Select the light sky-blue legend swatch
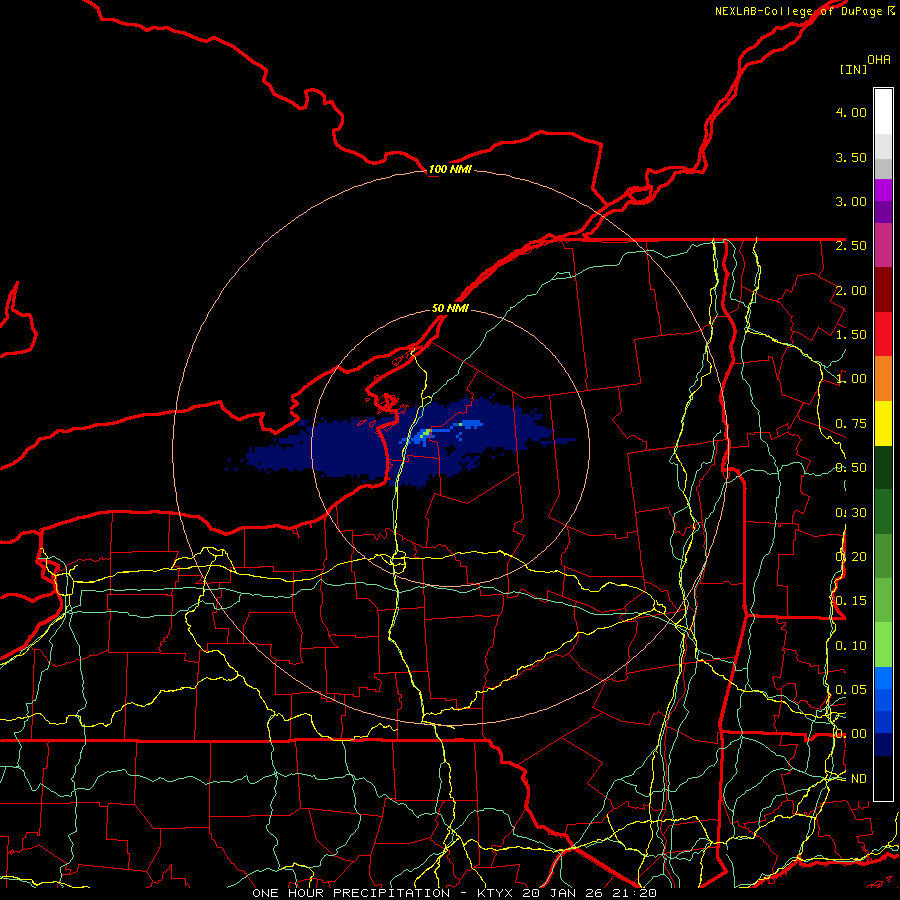This screenshot has width=900, height=900. [x=883, y=678]
